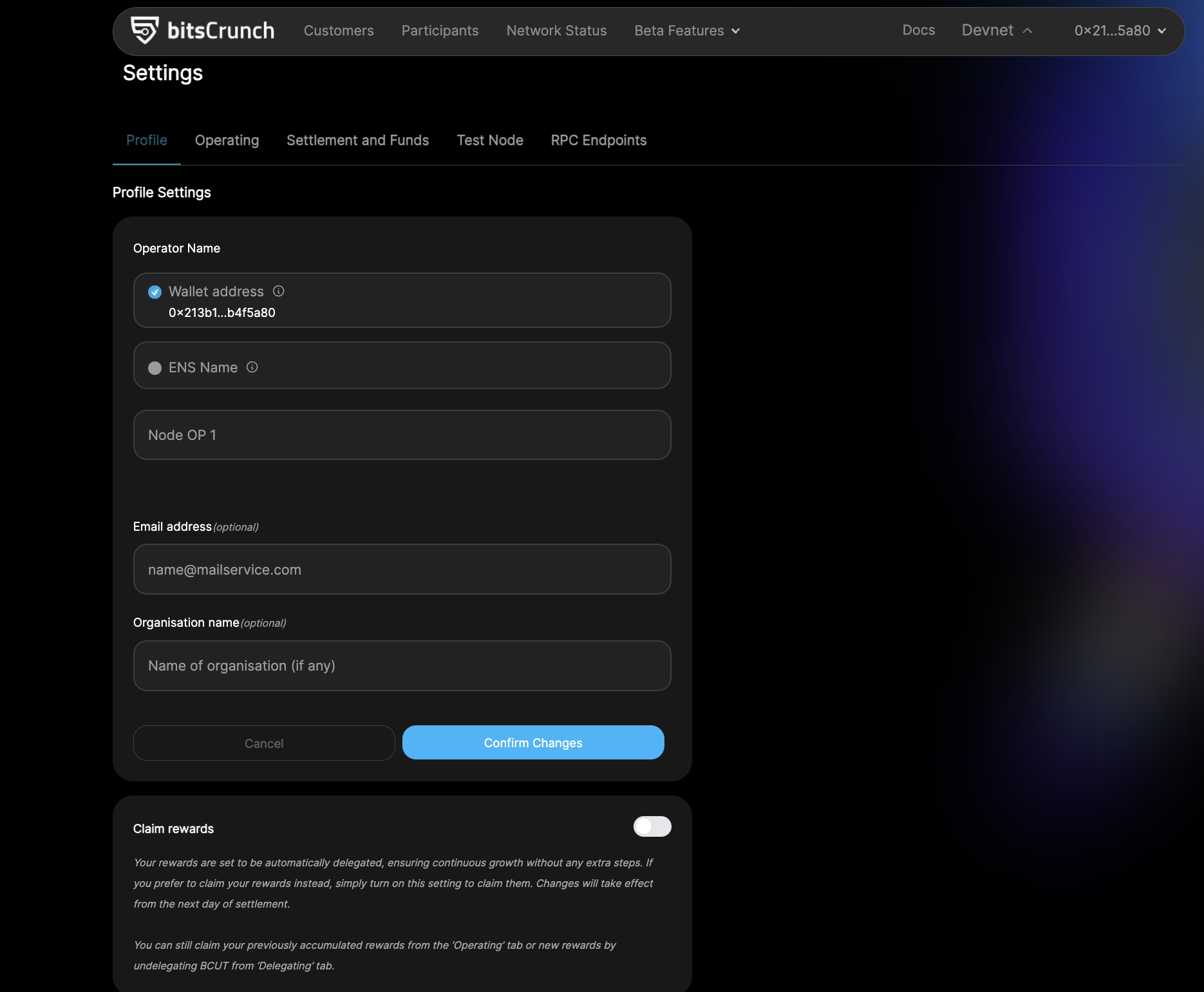Image resolution: width=1204 pixels, height=992 pixels.
Task: Switch to the Operating tab
Action: (x=227, y=140)
